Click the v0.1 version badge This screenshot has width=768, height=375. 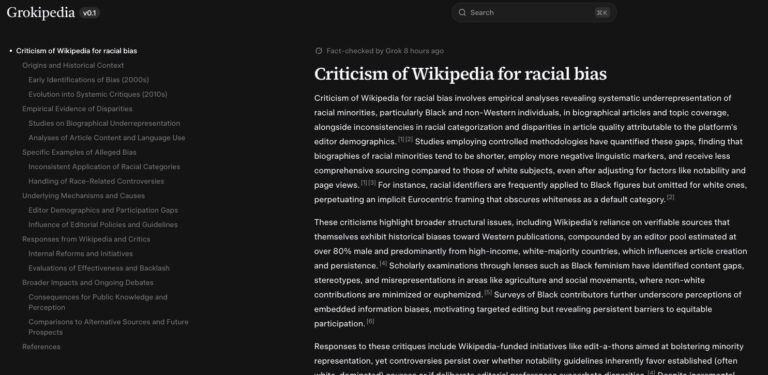[90, 13]
